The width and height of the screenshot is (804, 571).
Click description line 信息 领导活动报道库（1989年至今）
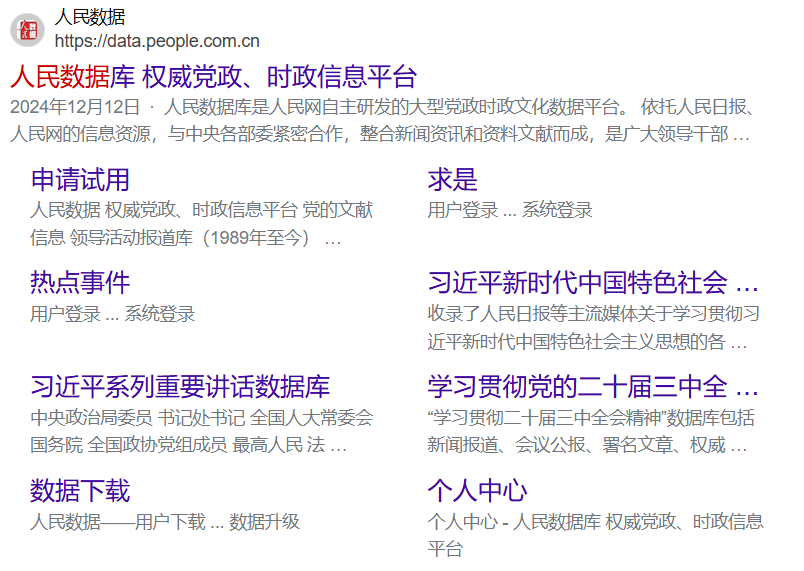click(185, 238)
